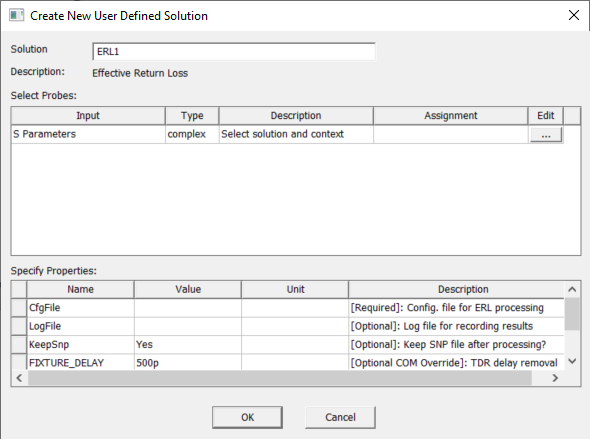Image resolution: width=590 pixels, height=439 pixels.
Task: Click the left arrow of horizontal scrollbar
Action: (x=20, y=378)
